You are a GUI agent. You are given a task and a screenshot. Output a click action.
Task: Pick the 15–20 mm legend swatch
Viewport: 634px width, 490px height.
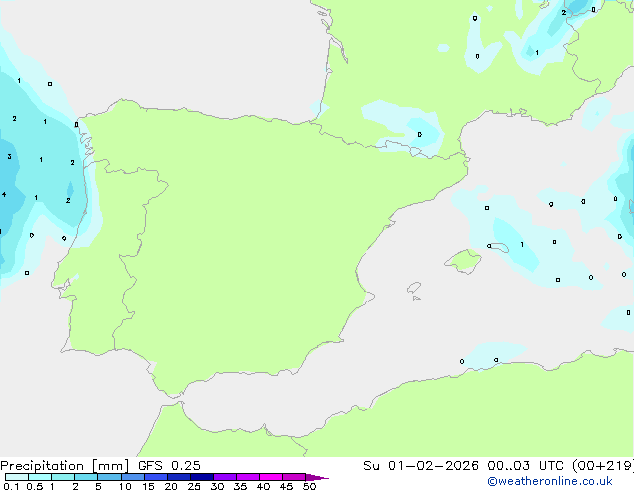coord(156,477)
